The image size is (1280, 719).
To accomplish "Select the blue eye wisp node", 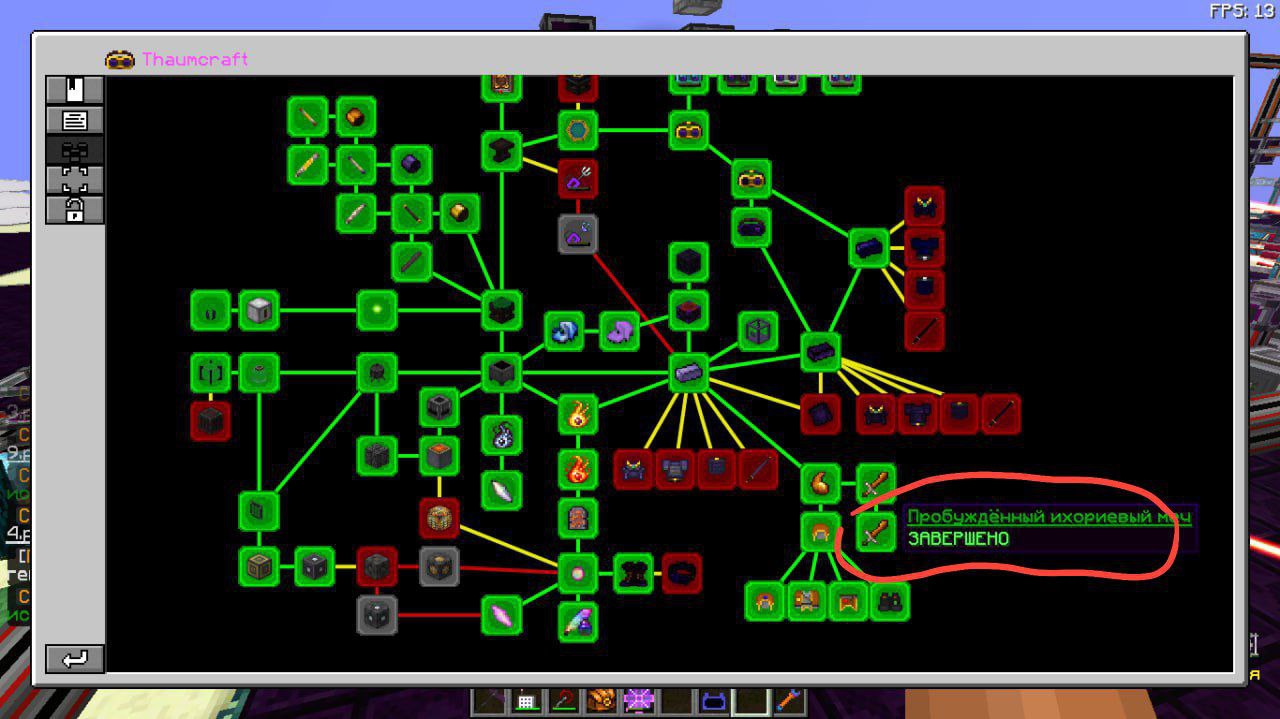I will (502, 435).
